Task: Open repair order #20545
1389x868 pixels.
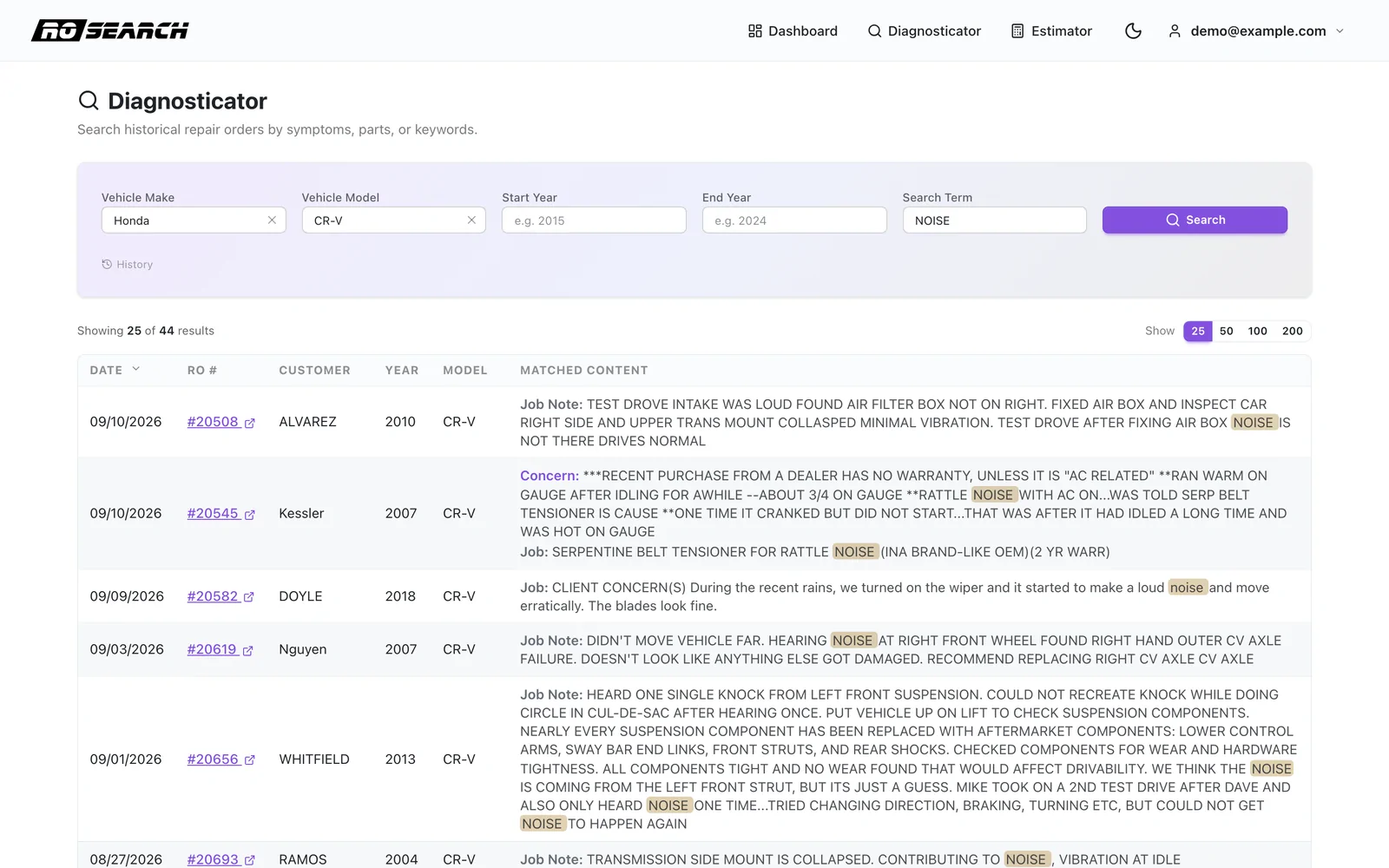Action: tap(221, 514)
